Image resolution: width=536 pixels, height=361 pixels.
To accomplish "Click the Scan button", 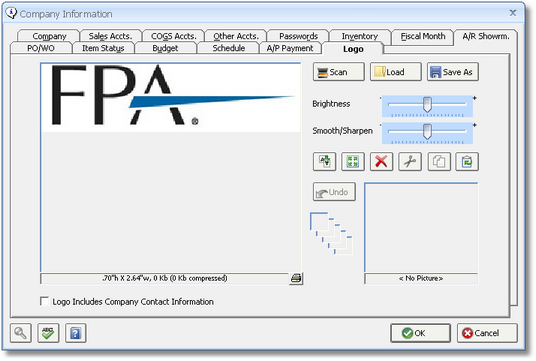I will point(338,72).
